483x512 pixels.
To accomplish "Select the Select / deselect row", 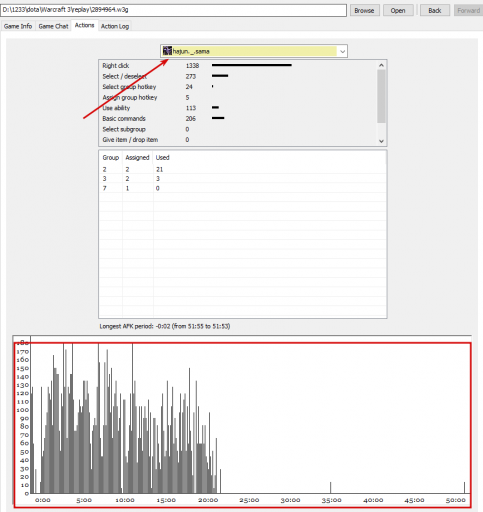I will pos(238,76).
